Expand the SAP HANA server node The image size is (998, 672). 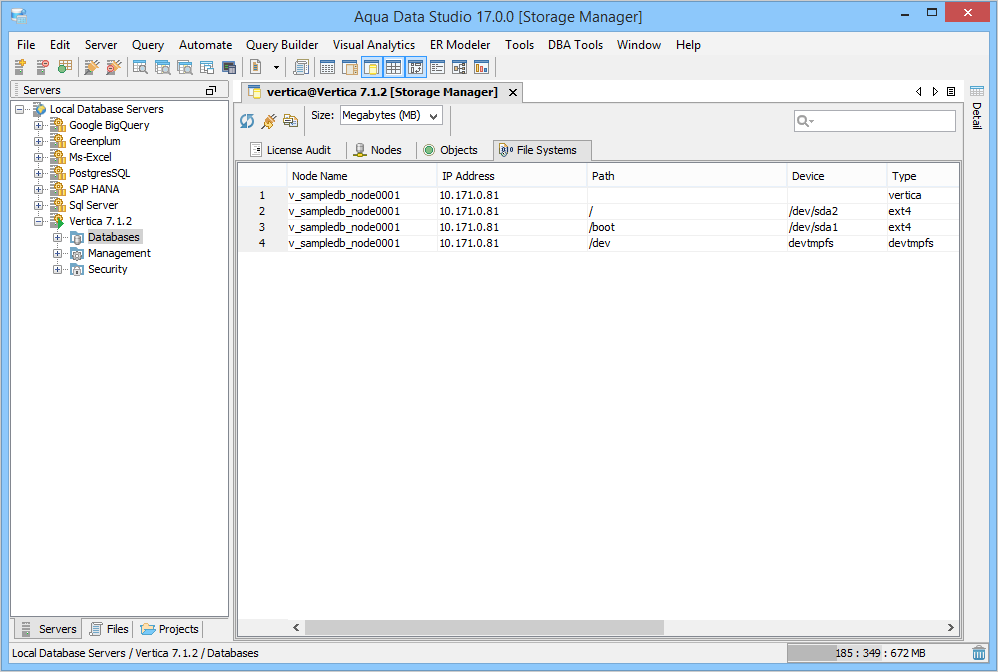pos(39,189)
